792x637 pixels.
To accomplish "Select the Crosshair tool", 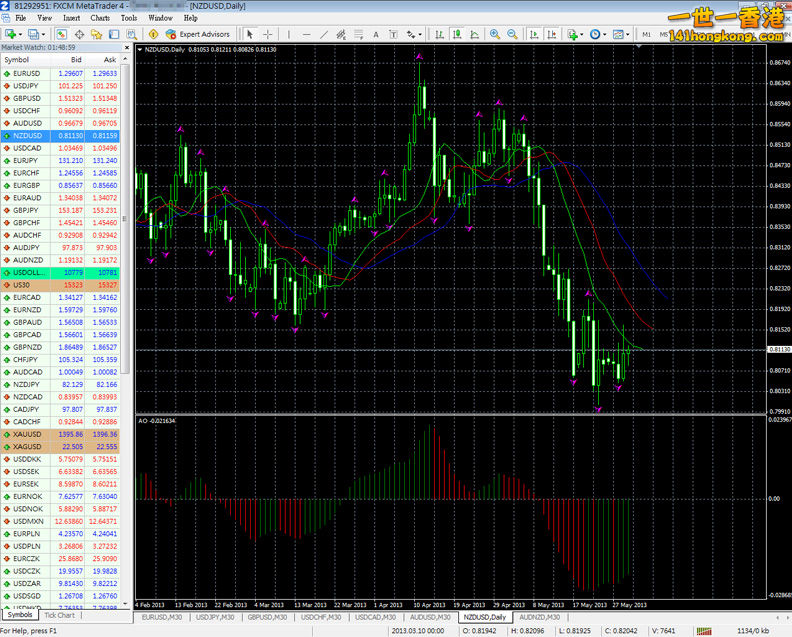I will (268, 34).
